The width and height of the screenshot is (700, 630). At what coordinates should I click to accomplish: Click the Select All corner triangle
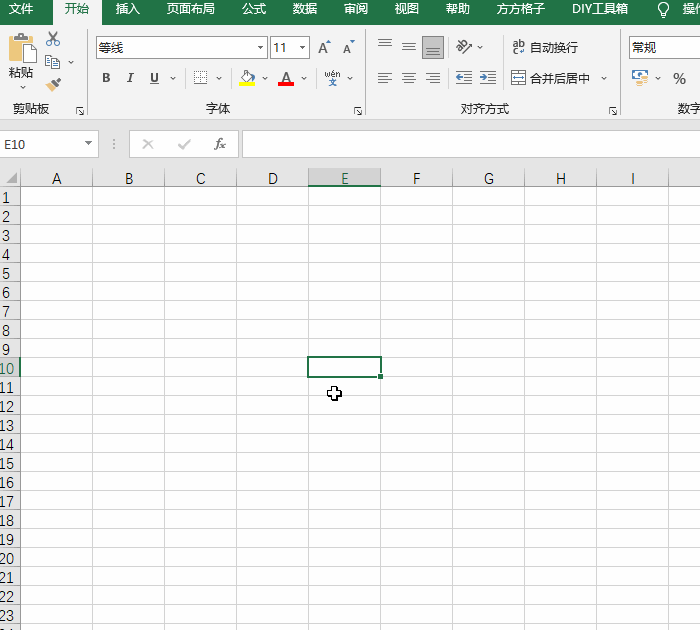point(11,178)
